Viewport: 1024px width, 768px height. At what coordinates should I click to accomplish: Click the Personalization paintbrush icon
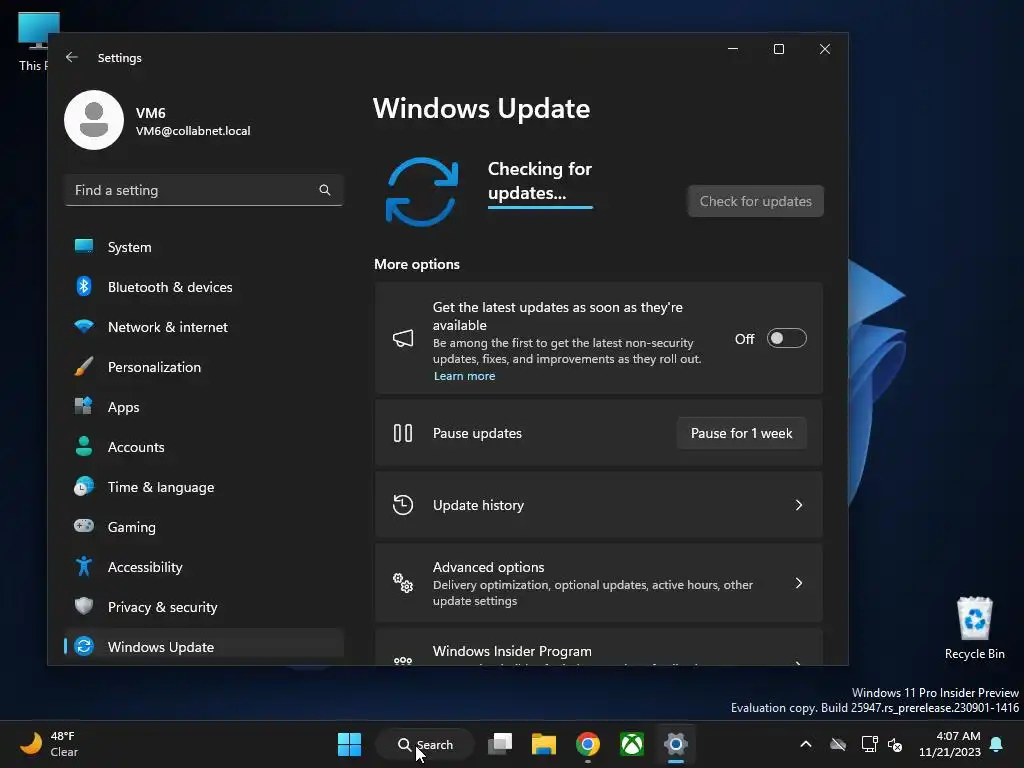pos(84,366)
